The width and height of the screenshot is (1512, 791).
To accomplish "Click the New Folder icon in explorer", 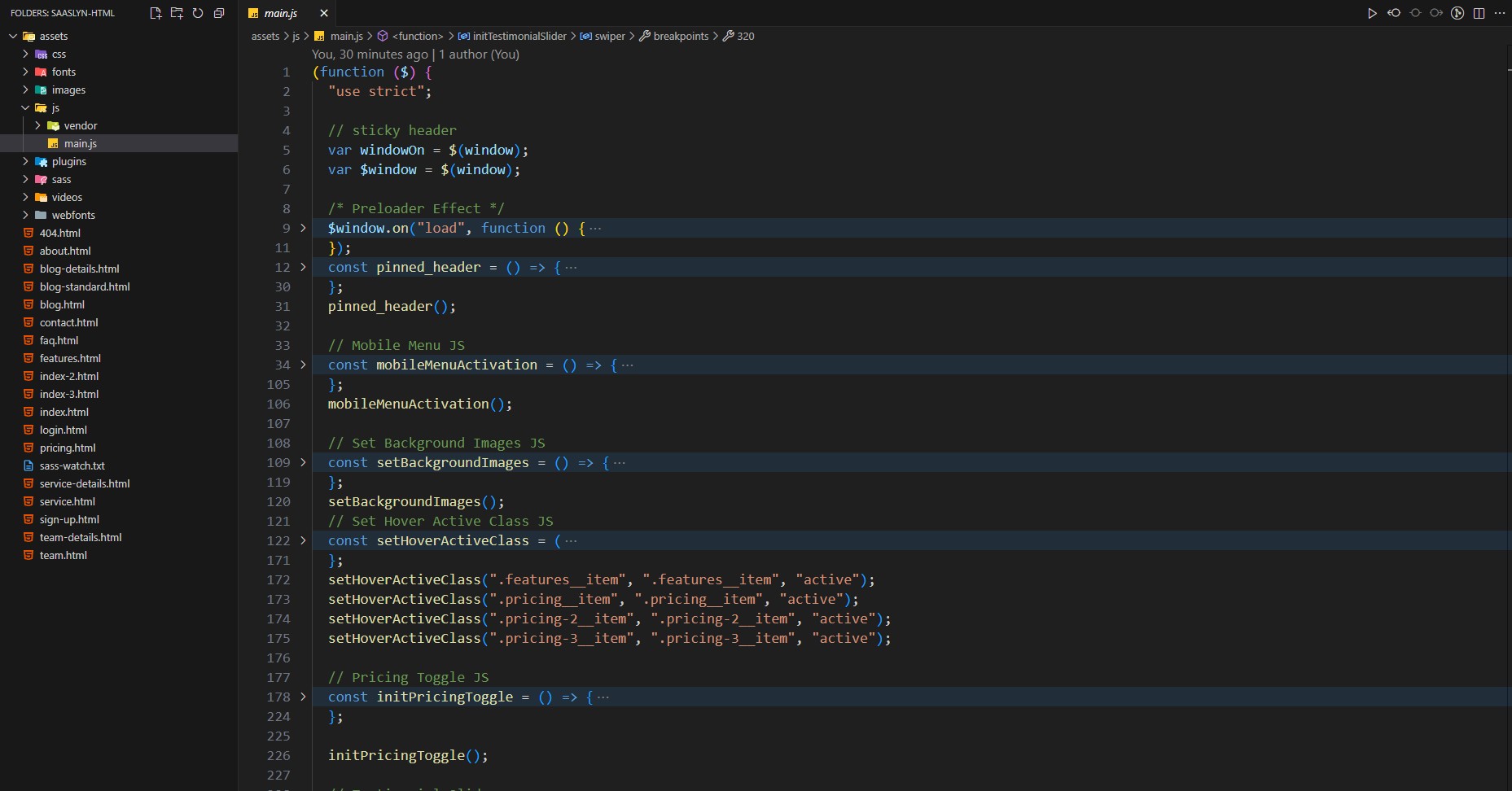I will point(177,13).
